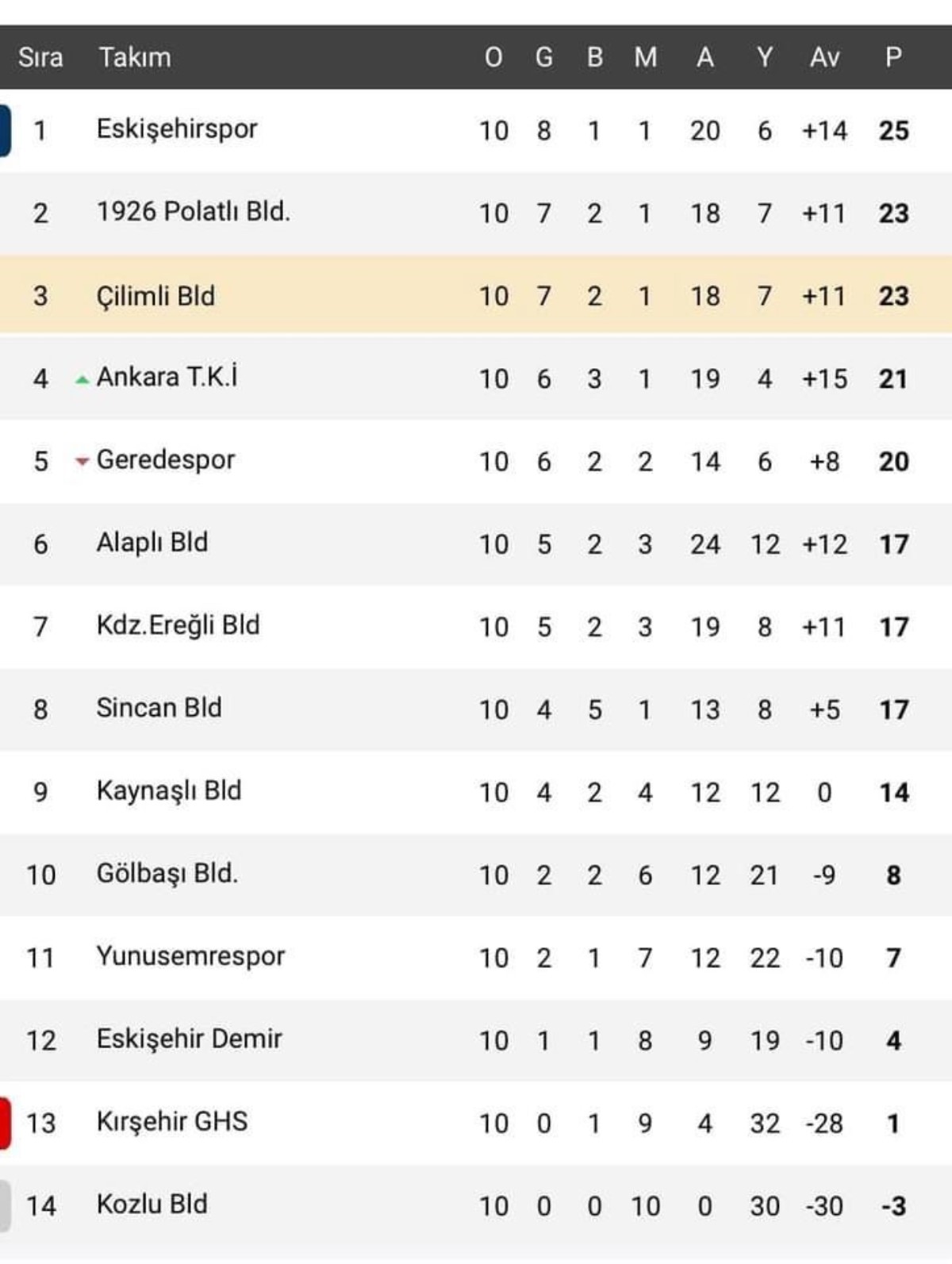Open the Eskişehirspor team row
The image size is (952, 1264).
pyautogui.click(x=177, y=129)
